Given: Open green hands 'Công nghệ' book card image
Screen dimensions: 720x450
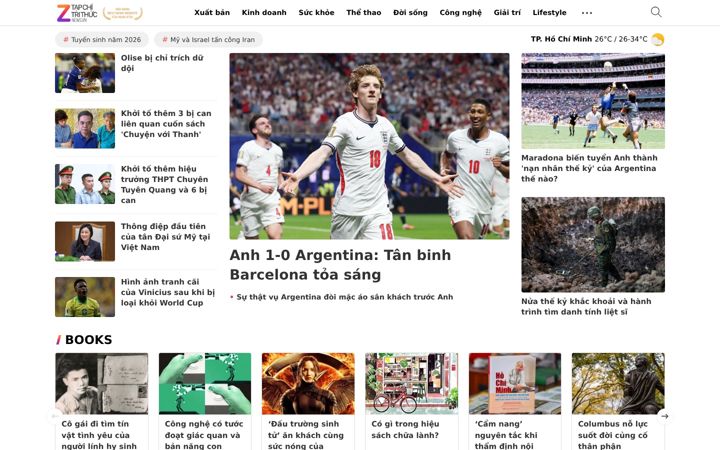Looking at the screenshot, I should tap(205, 383).
